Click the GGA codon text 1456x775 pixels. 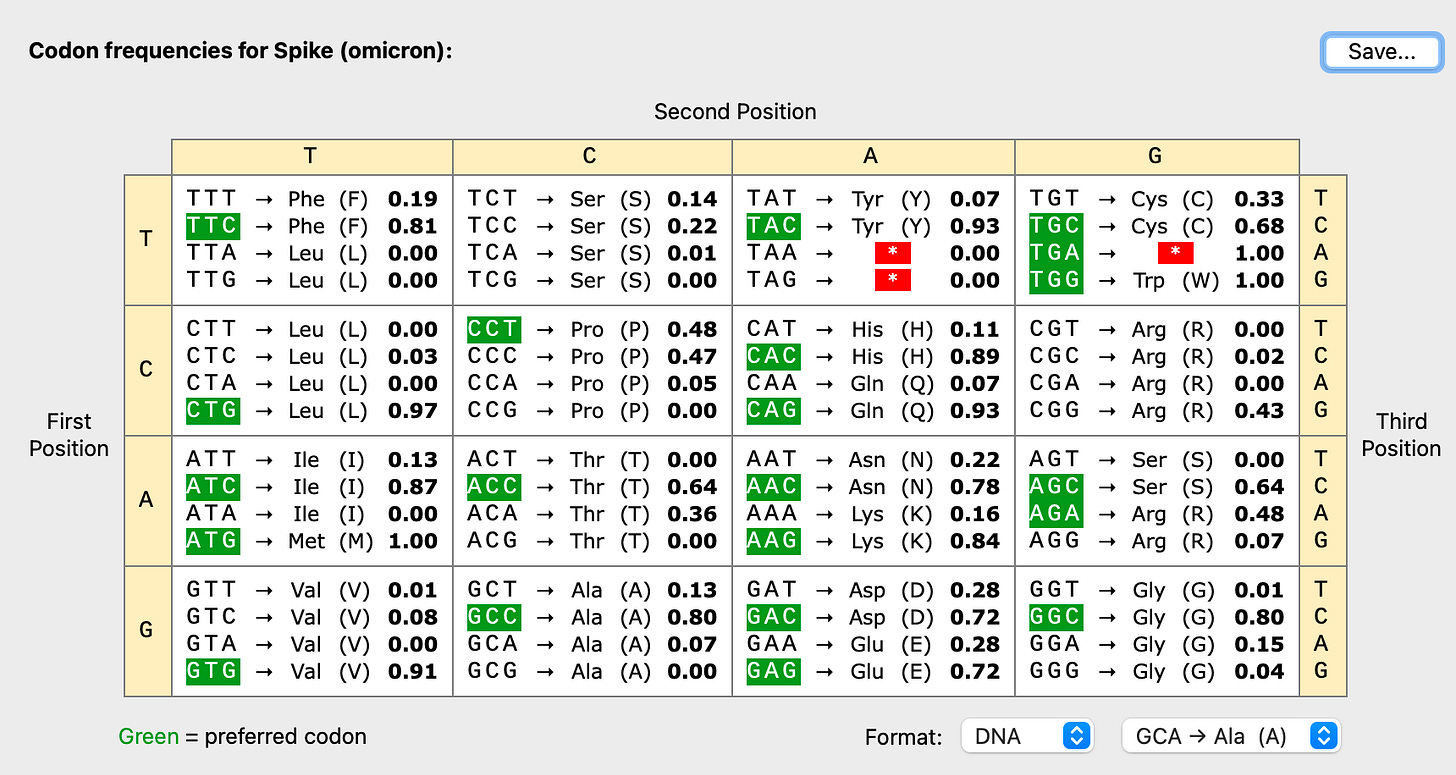coord(1054,644)
